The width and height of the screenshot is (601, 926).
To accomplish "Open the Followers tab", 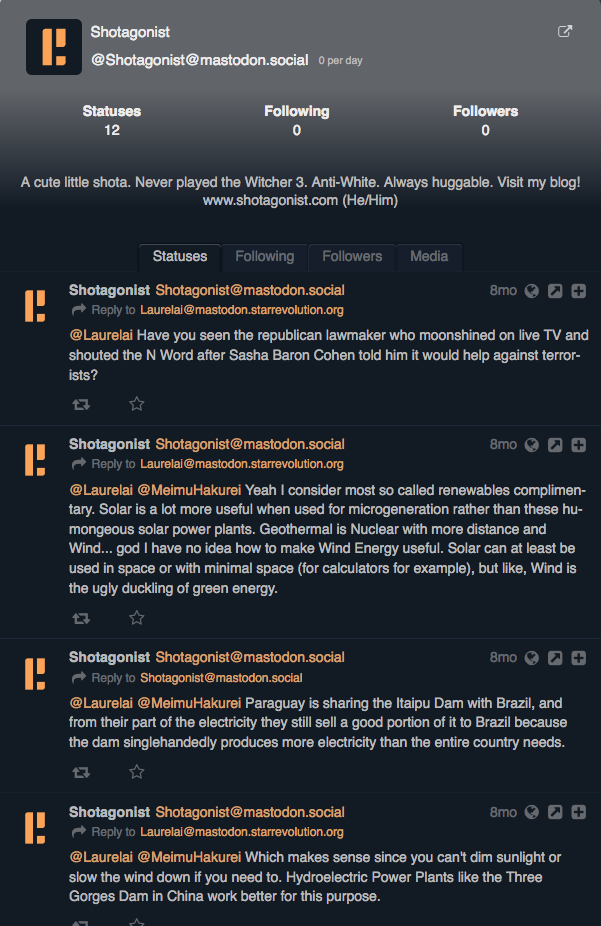I will click(352, 256).
